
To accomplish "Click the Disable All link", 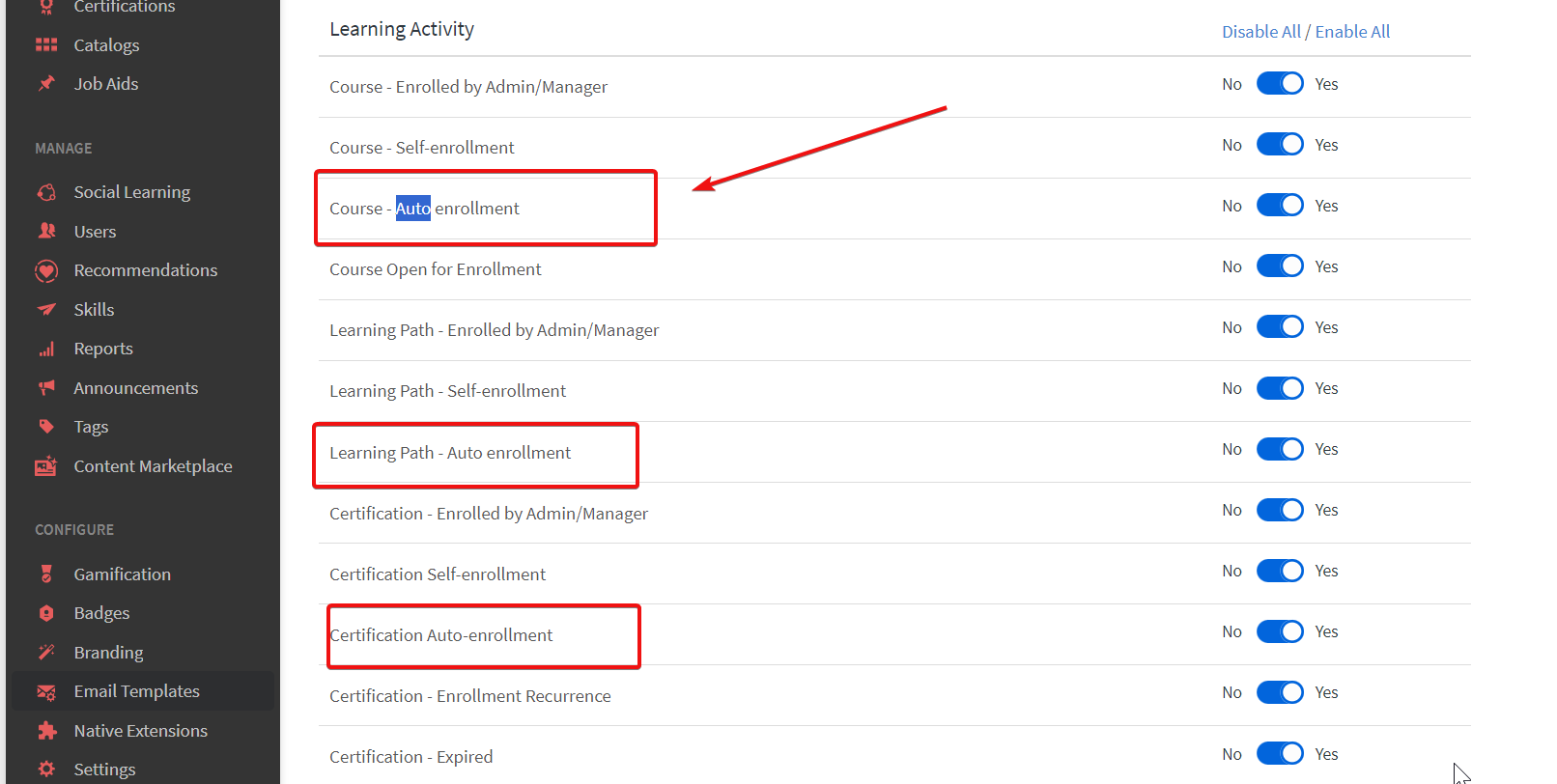I will click(x=1260, y=32).
